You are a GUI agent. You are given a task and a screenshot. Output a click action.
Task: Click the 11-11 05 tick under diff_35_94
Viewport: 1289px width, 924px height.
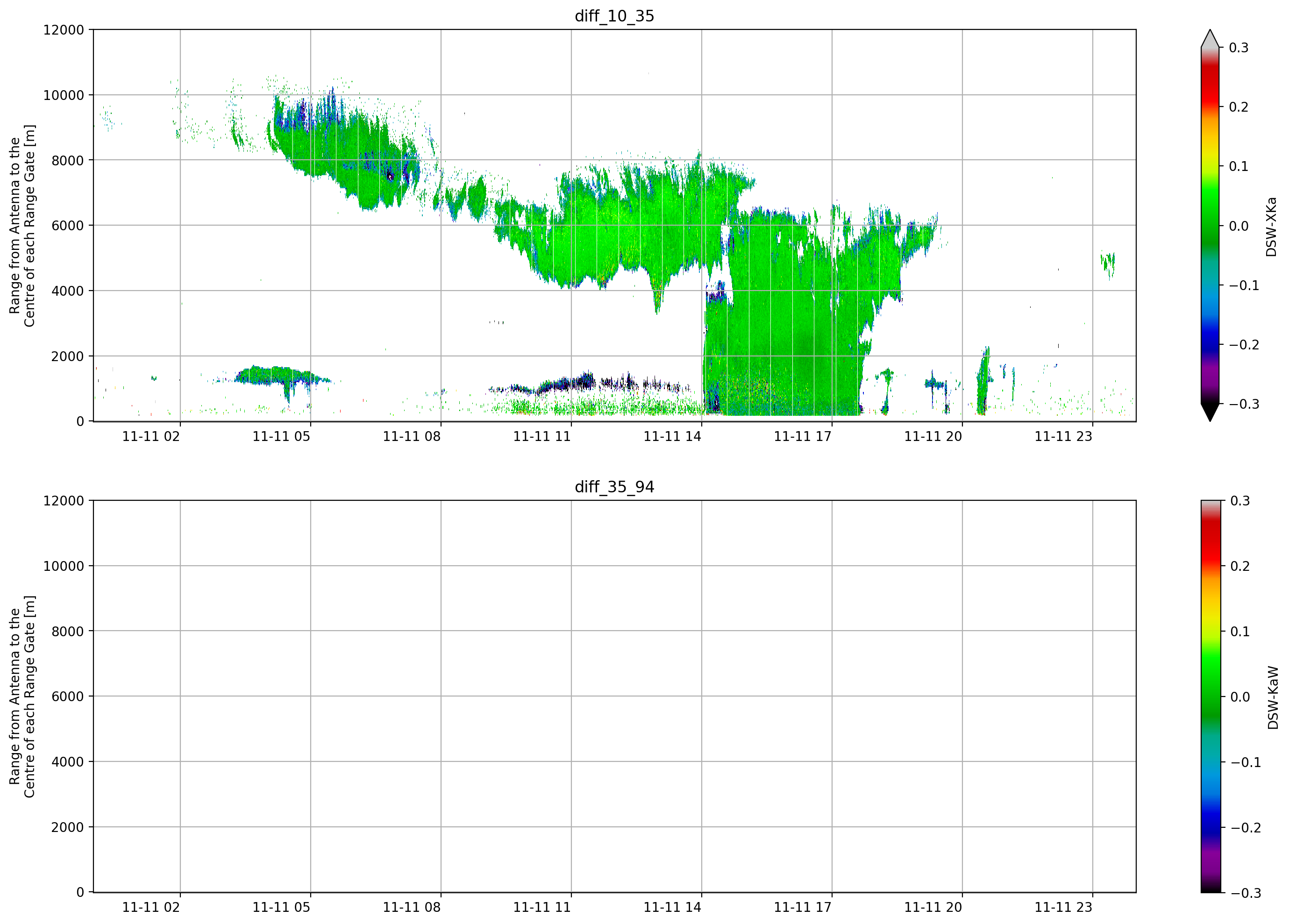tap(281, 908)
